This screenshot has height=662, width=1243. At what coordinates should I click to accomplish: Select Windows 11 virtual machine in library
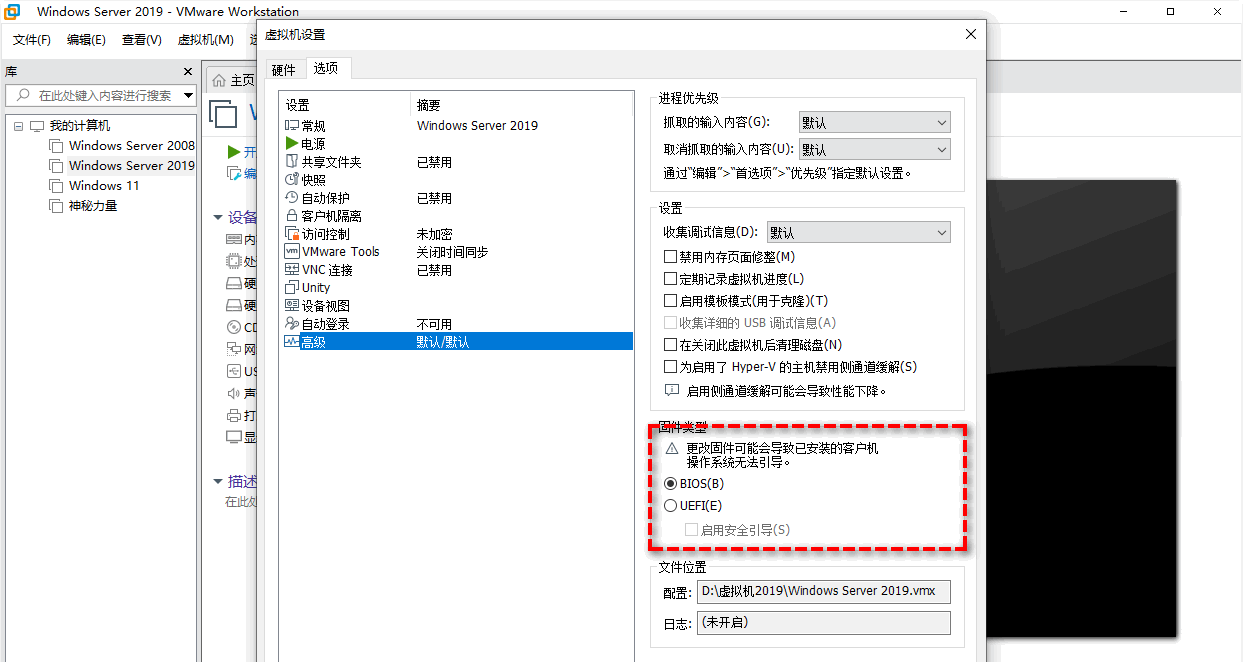[x=103, y=186]
